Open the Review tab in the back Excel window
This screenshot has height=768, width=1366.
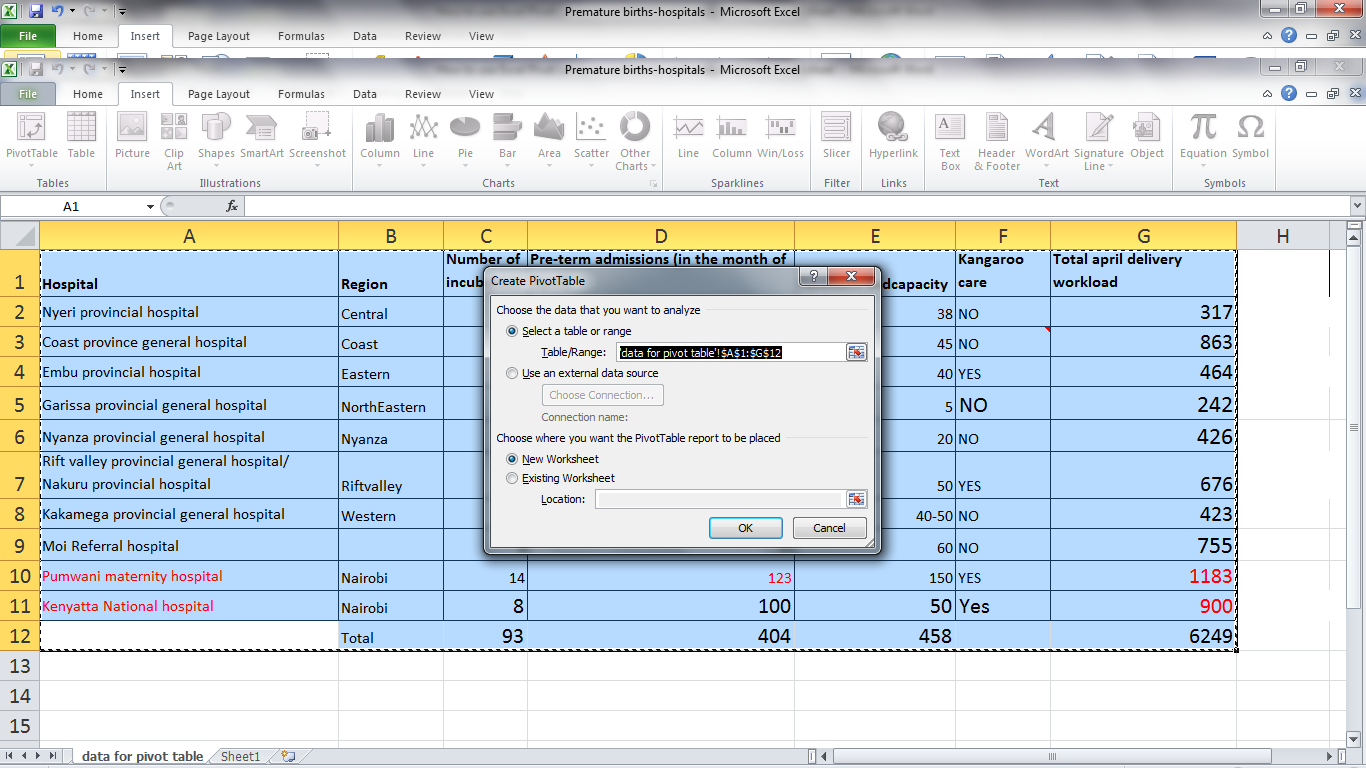(423, 36)
